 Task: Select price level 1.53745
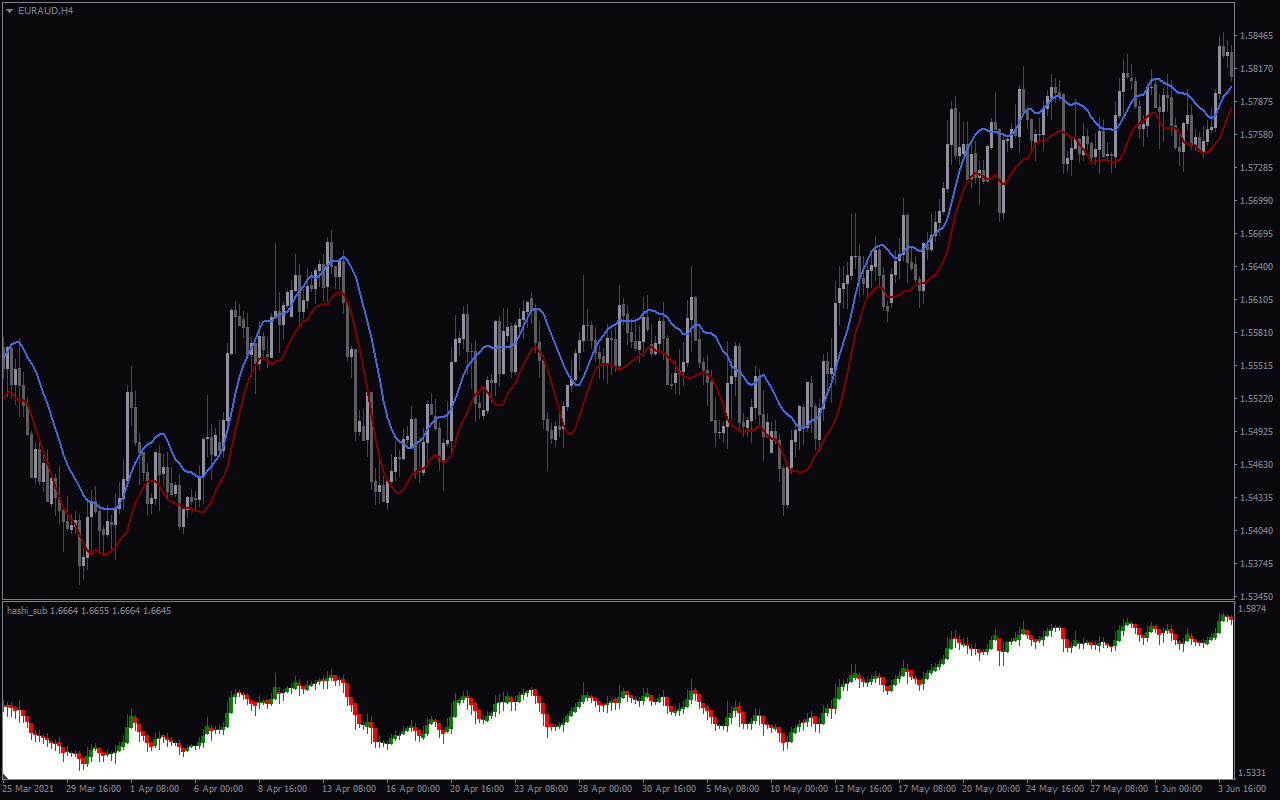(1255, 564)
